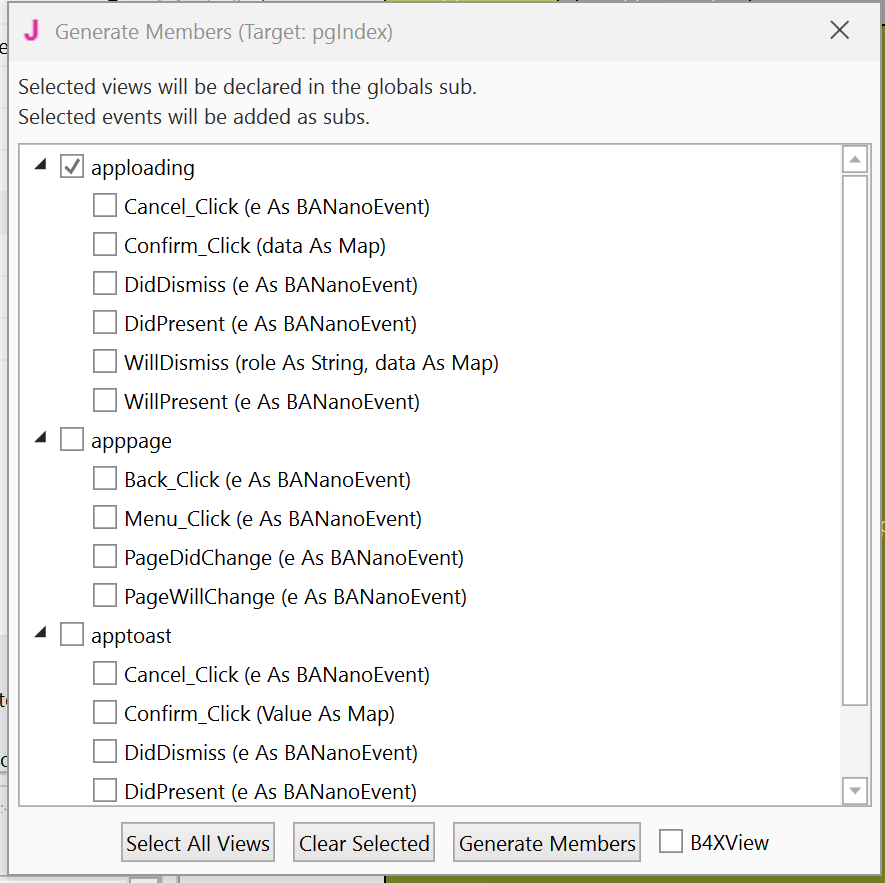Tick Confirm_Click (data As Map) checkbox

(105, 245)
